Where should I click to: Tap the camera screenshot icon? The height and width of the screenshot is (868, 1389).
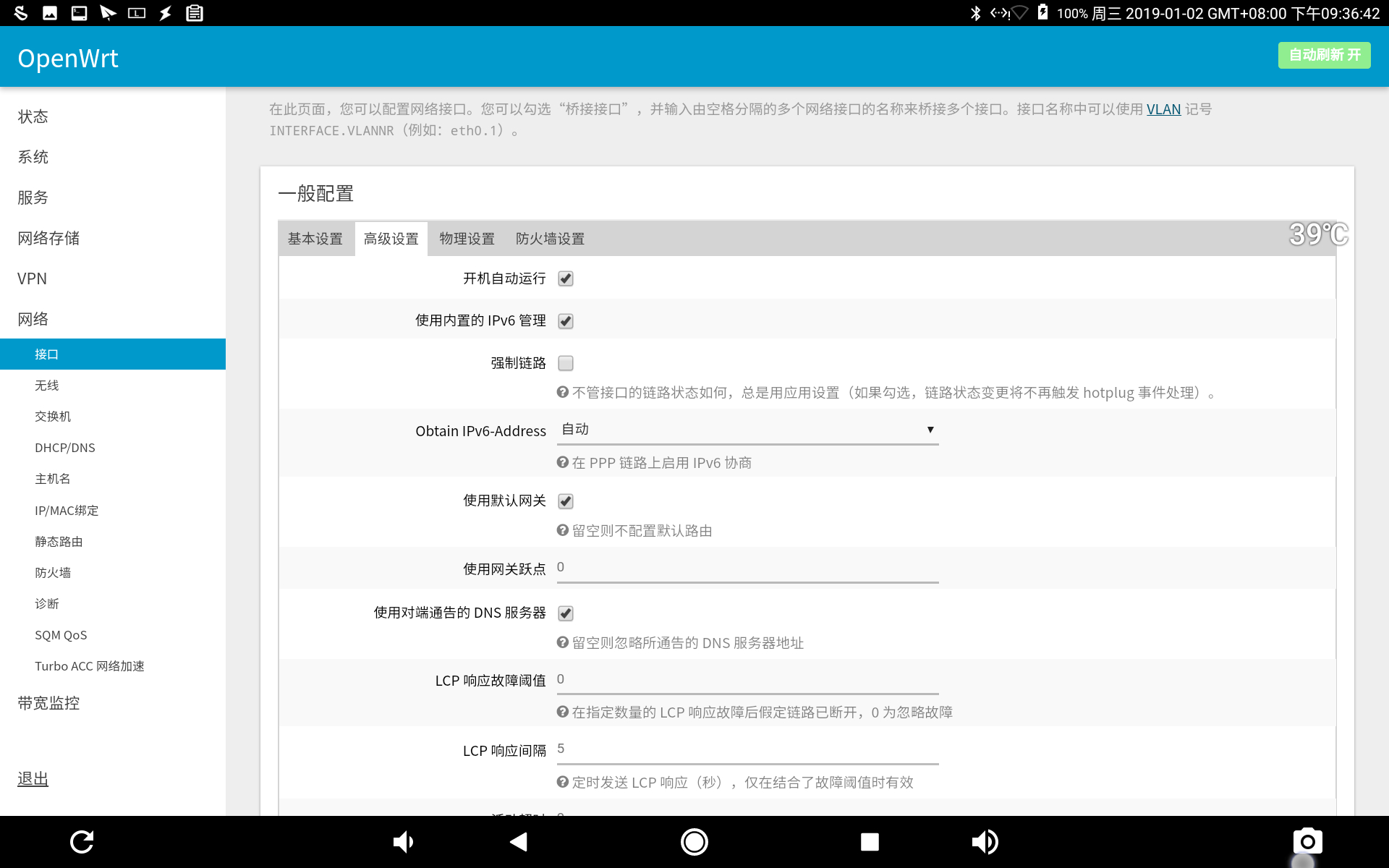(1307, 841)
